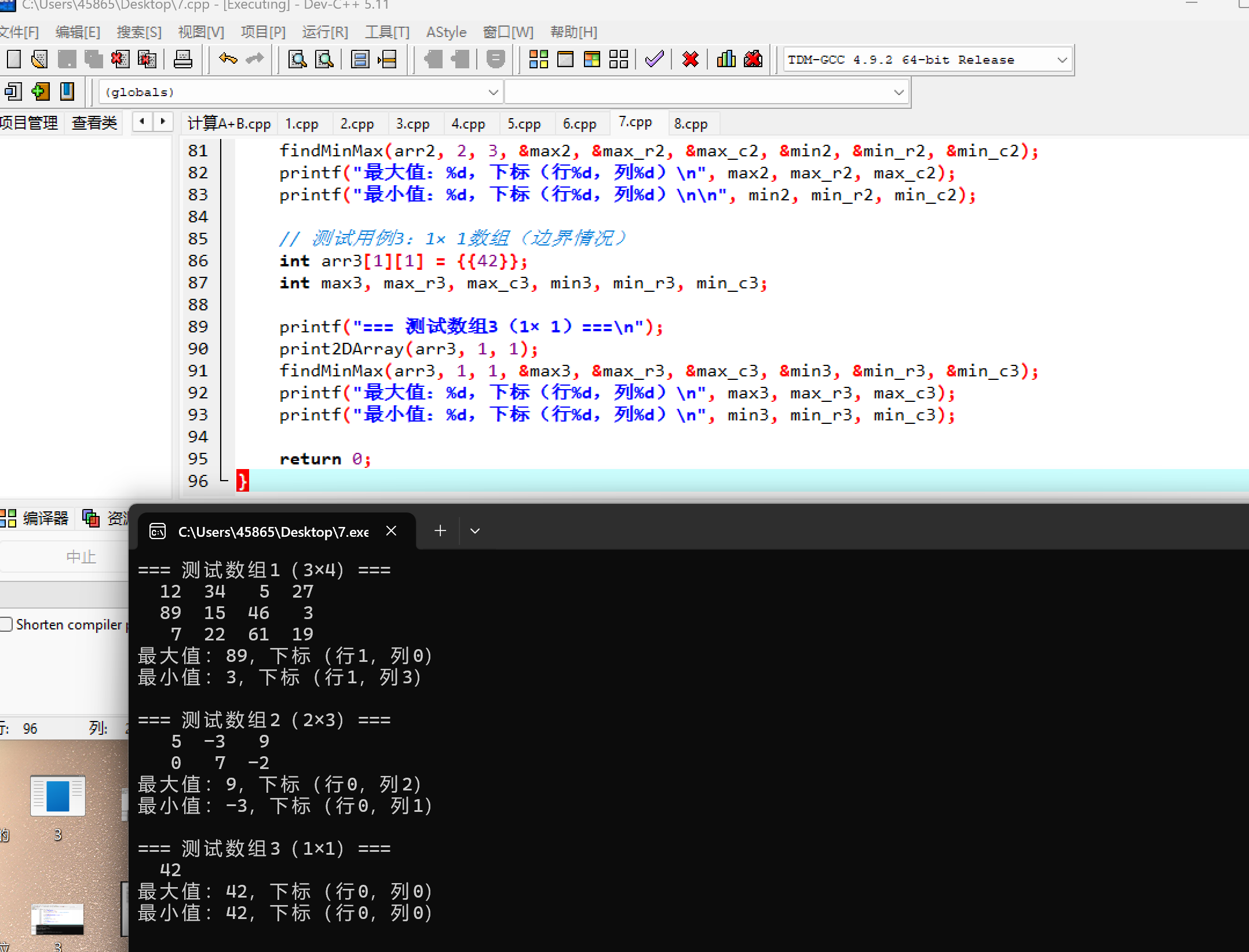Click the Find magnifier icon
Screen dimensions: 1249x952
[297, 59]
